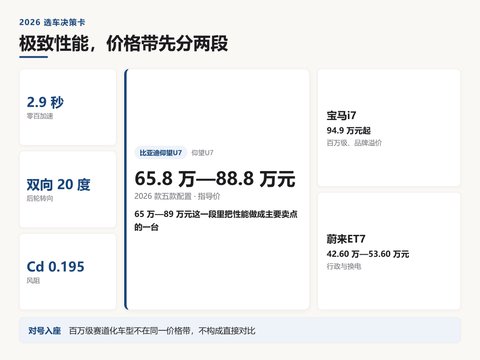Click the '94.9 万元起' price
Screen dimensions: 480x360
[x=349, y=131]
